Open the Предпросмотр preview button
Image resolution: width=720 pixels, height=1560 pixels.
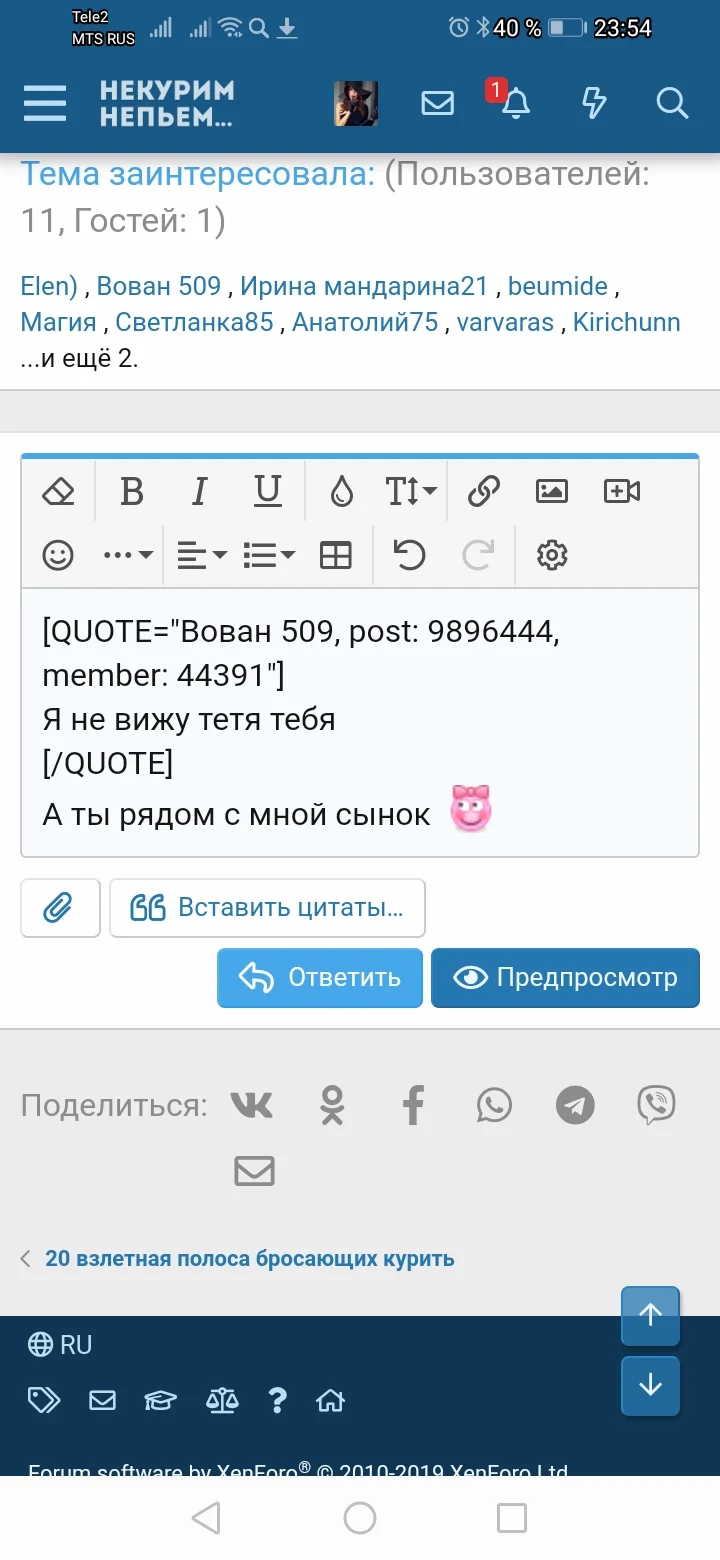pos(565,978)
